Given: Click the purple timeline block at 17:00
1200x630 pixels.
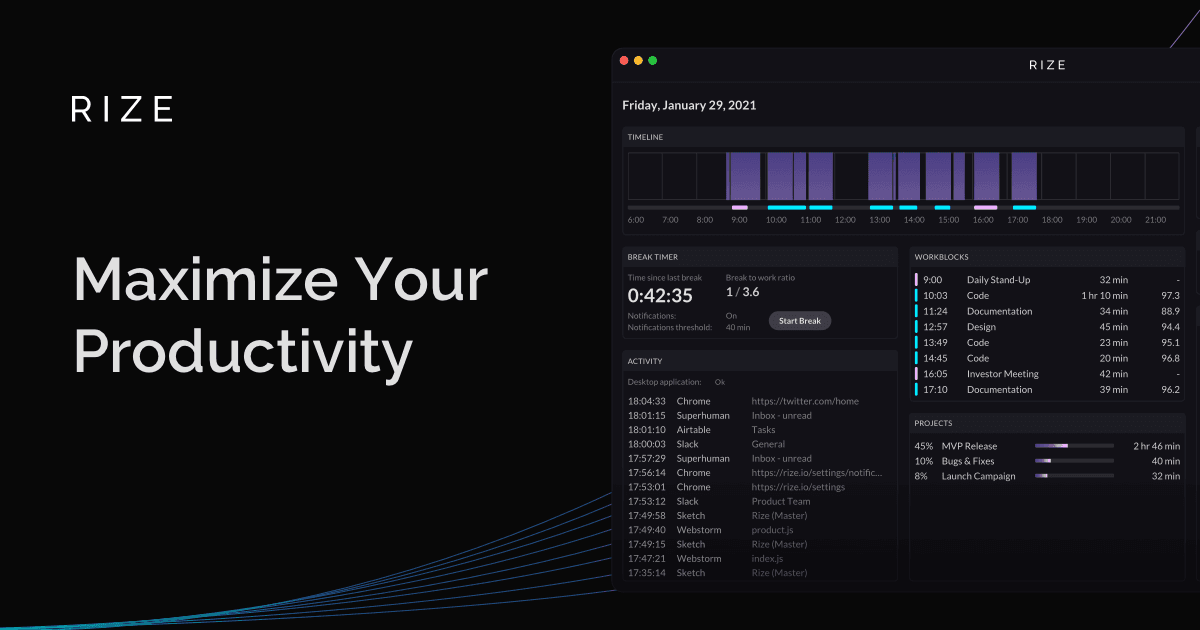Looking at the screenshot, I should point(1023,176).
